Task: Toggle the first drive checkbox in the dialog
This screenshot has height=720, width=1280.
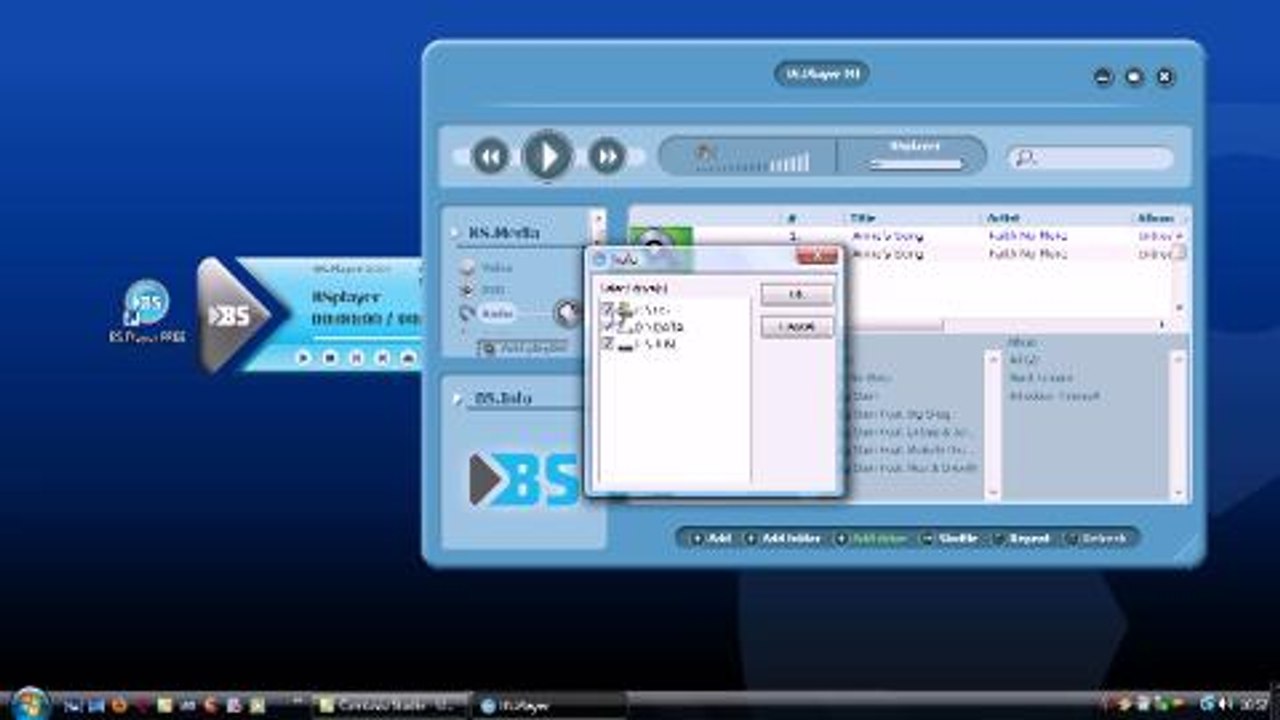Action: [606, 309]
